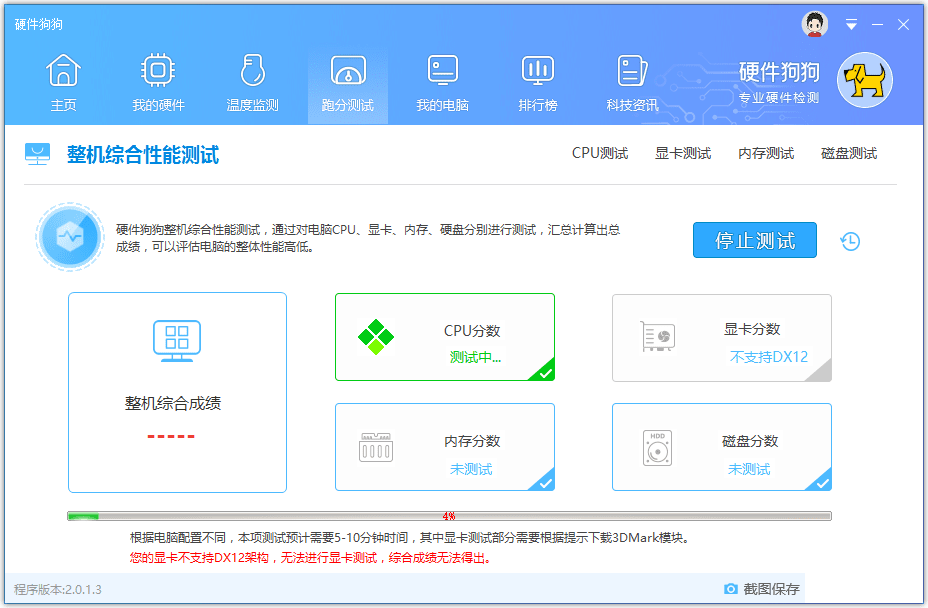The width and height of the screenshot is (928, 608).
Task: Click 截图保存 text link
Action: tap(771, 588)
